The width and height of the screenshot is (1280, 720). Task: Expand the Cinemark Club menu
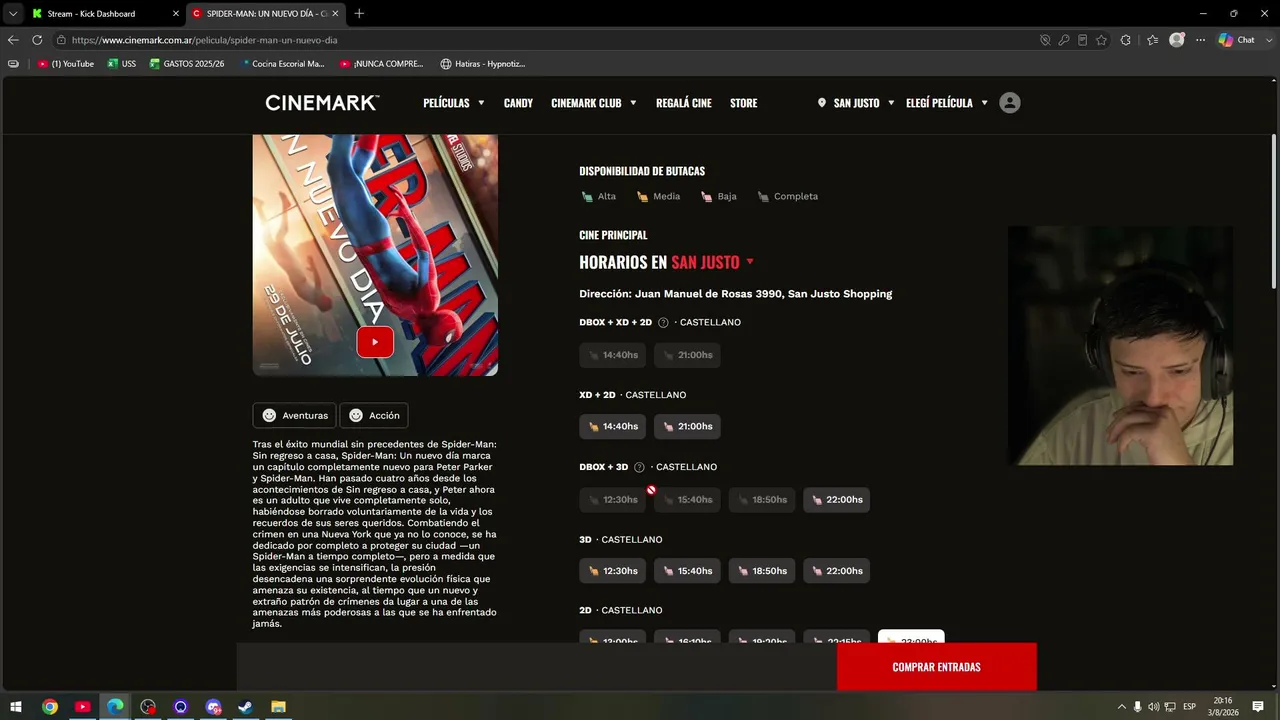594,103
